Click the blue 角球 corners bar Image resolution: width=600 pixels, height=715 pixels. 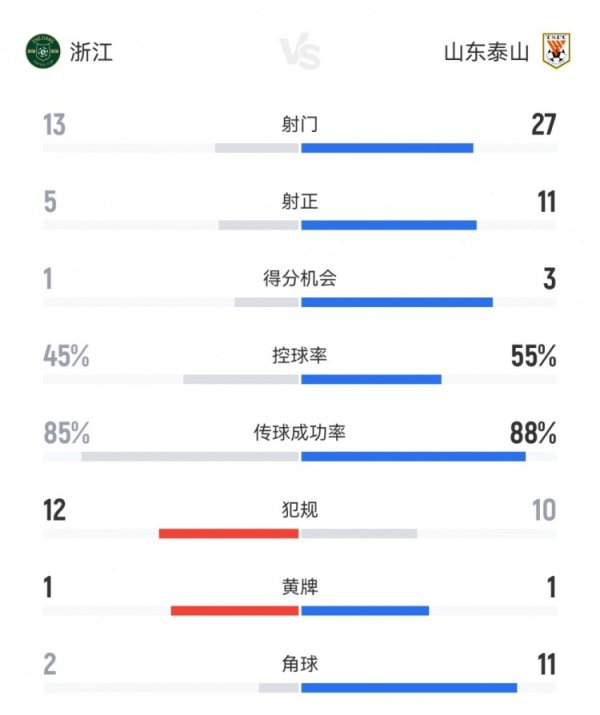click(409, 687)
